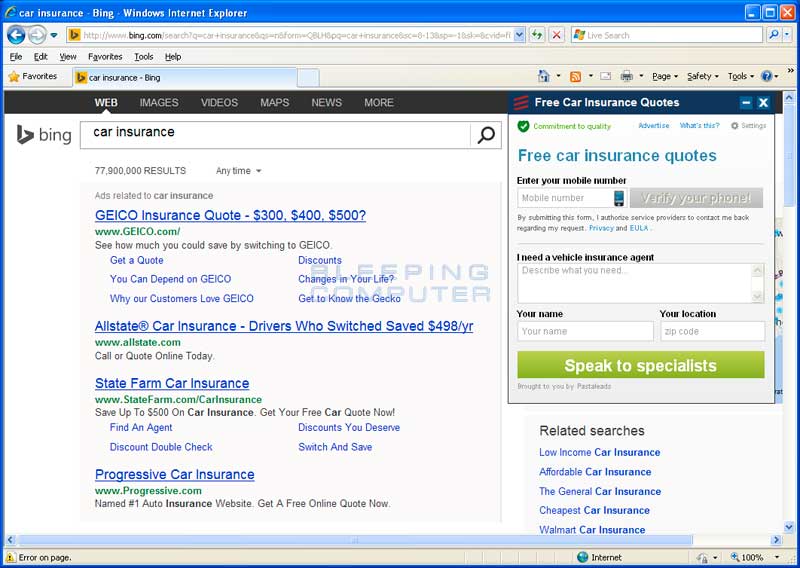The width and height of the screenshot is (800, 568).
Task: Open a new blank tab
Action: (308, 78)
